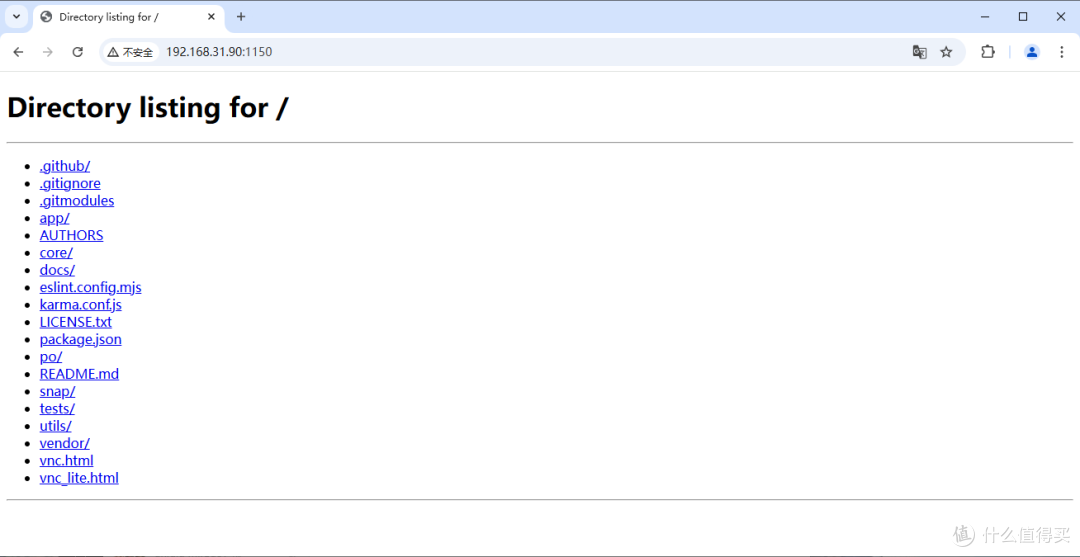1080x557 pixels.
Task: Open the .github/ folder link
Action: click(x=65, y=166)
